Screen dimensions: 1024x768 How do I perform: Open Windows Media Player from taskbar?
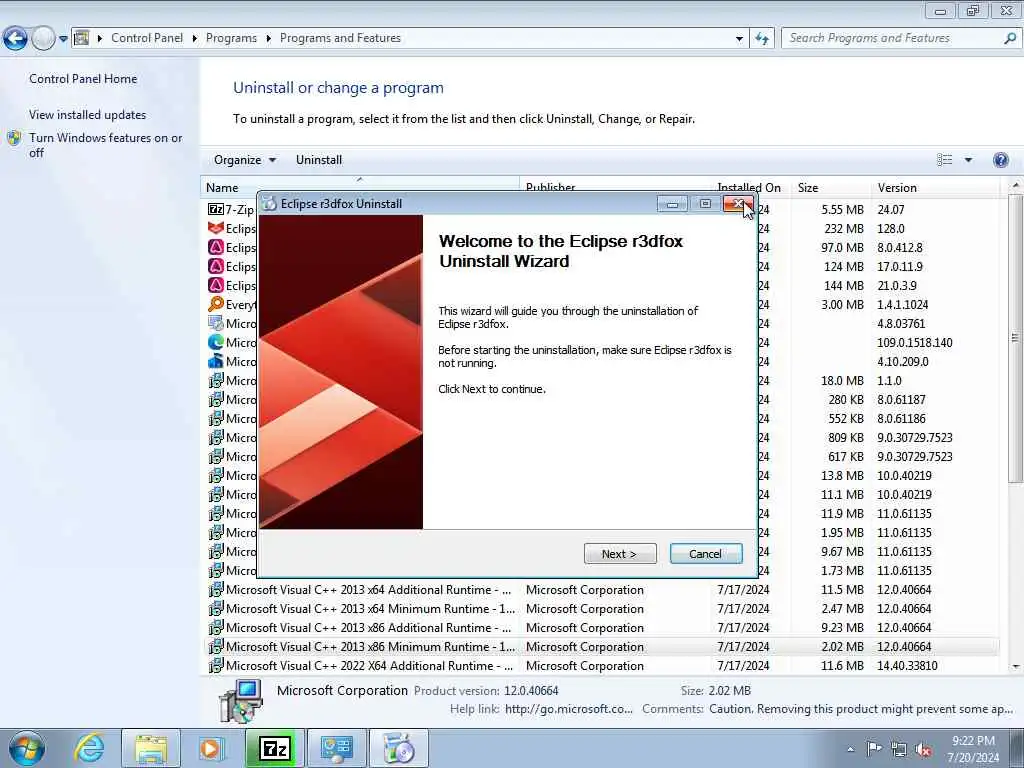pos(211,748)
